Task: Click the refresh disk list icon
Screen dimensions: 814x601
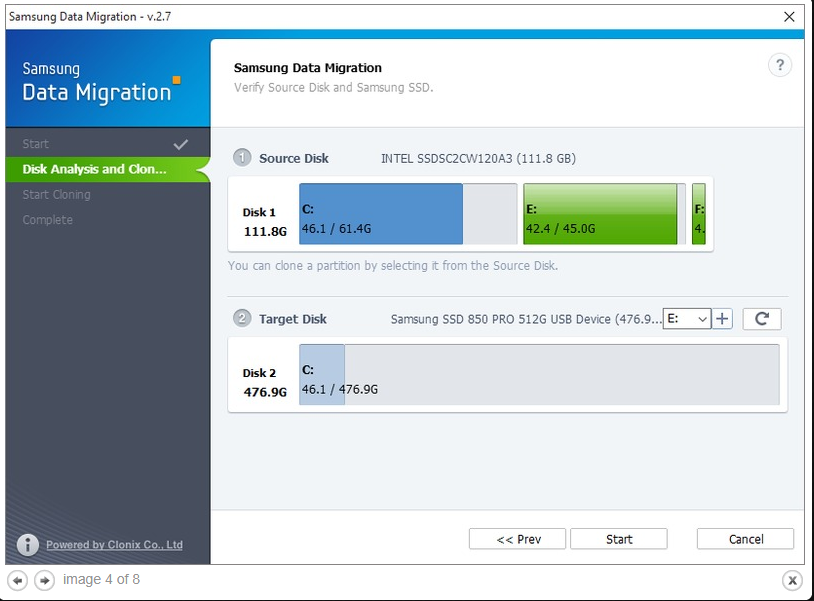Action: (x=762, y=319)
